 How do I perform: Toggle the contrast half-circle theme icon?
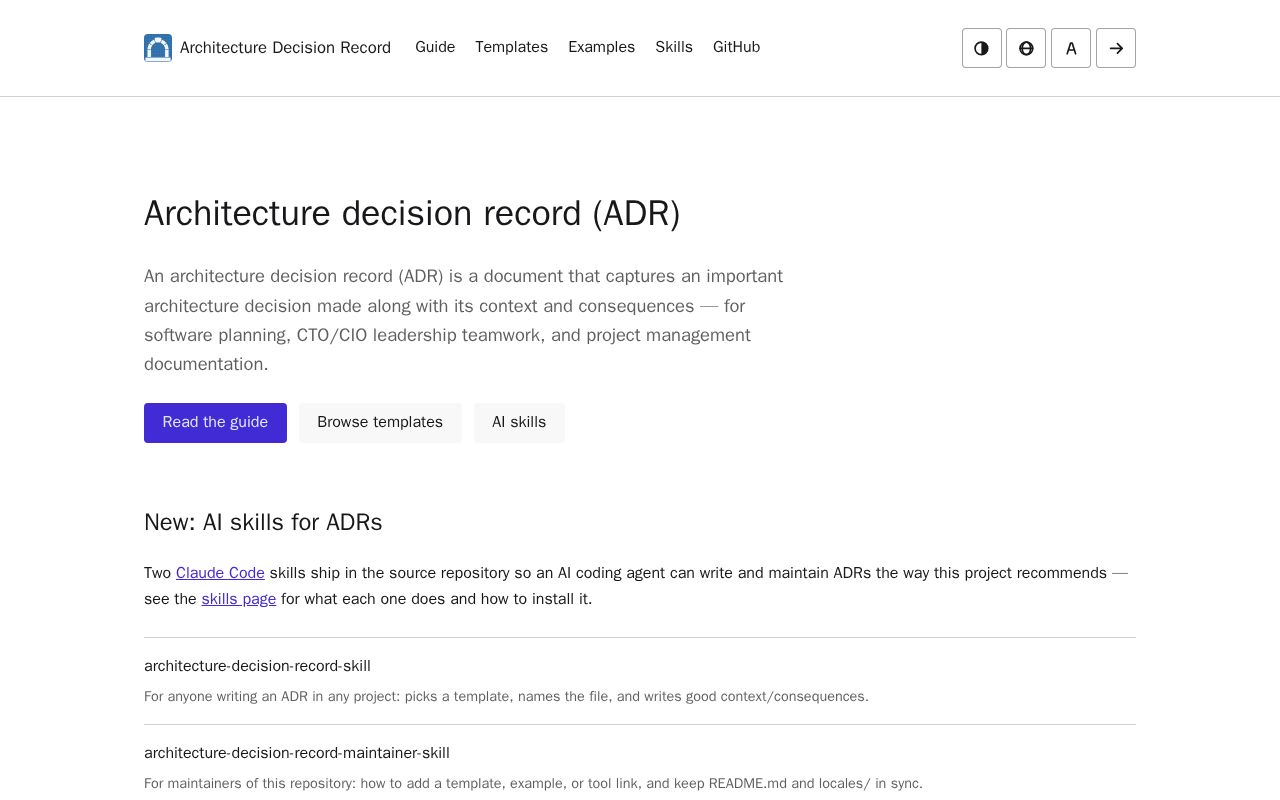point(982,48)
